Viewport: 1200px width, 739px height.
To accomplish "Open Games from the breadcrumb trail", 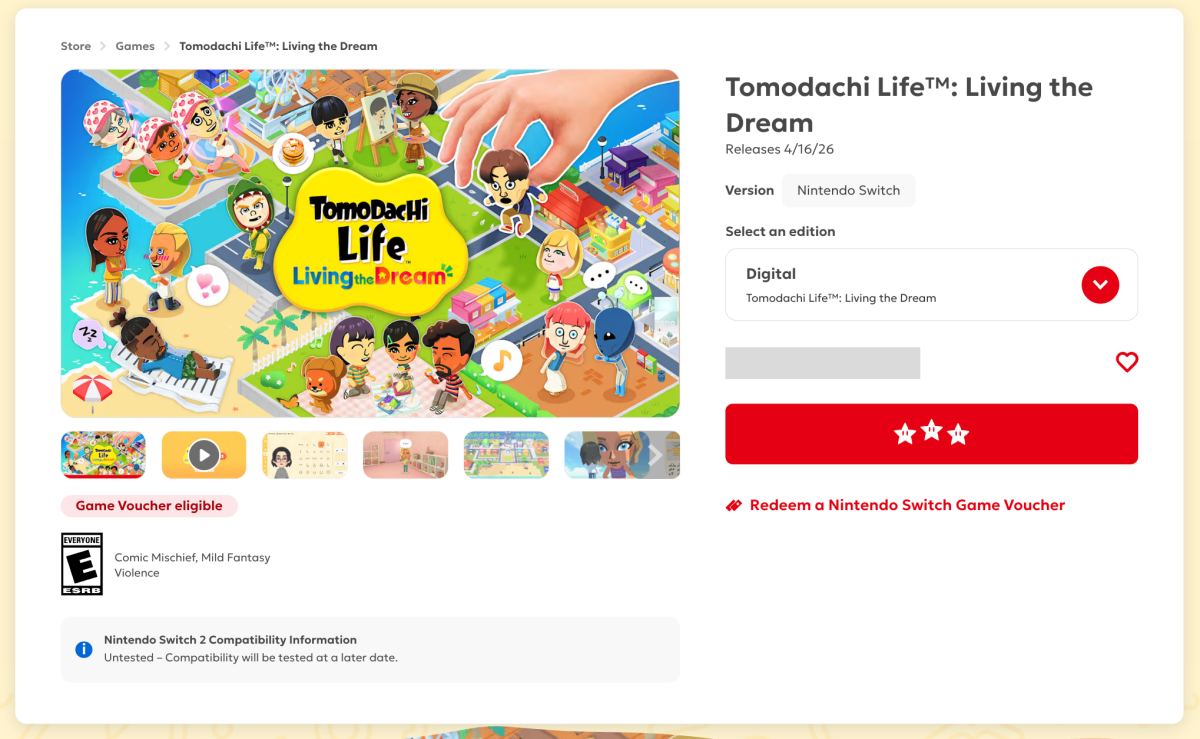I will point(134,45).
